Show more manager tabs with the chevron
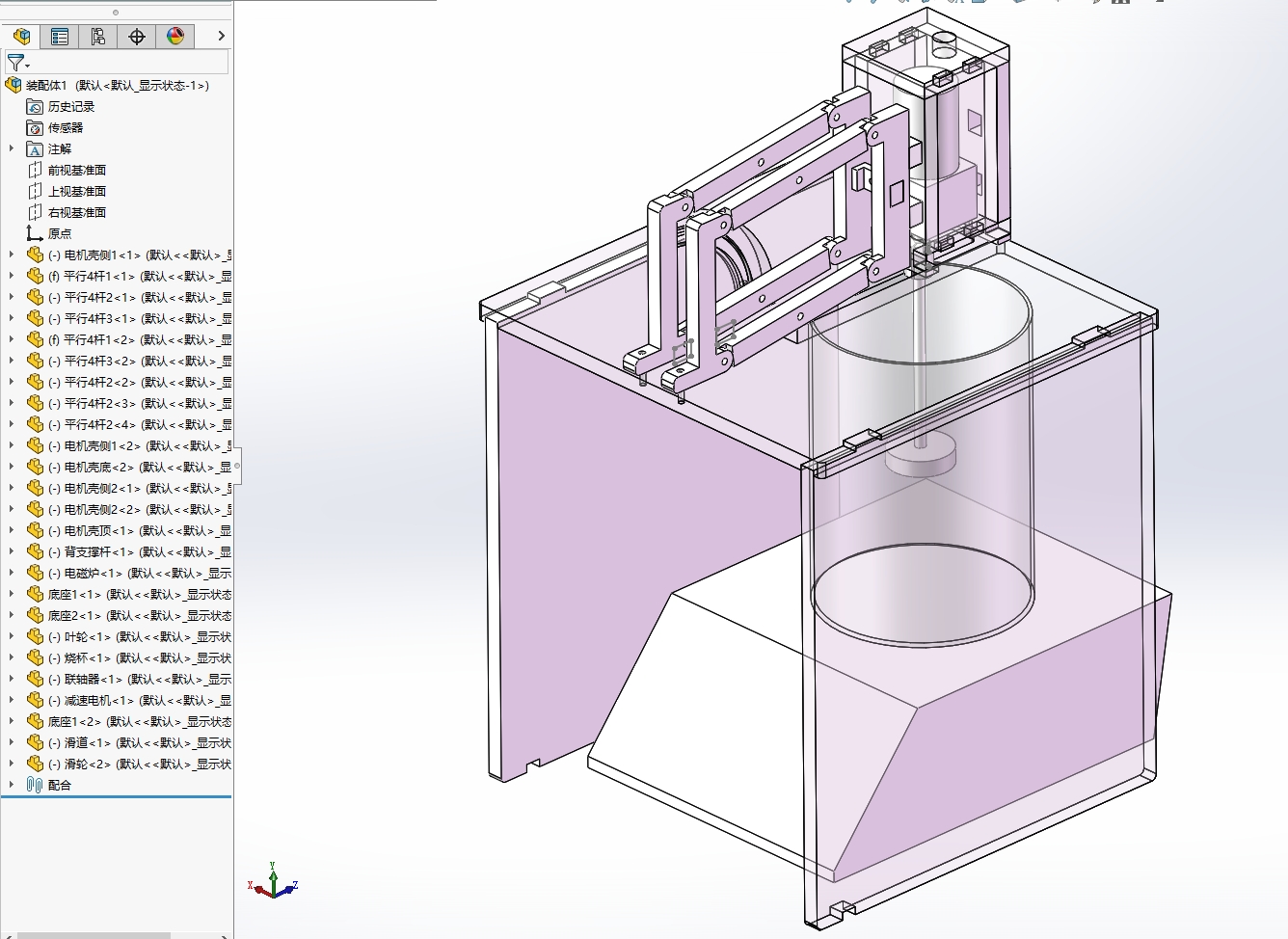The image size is (1288, 939). pyautogui.click(x=221, y=37)
